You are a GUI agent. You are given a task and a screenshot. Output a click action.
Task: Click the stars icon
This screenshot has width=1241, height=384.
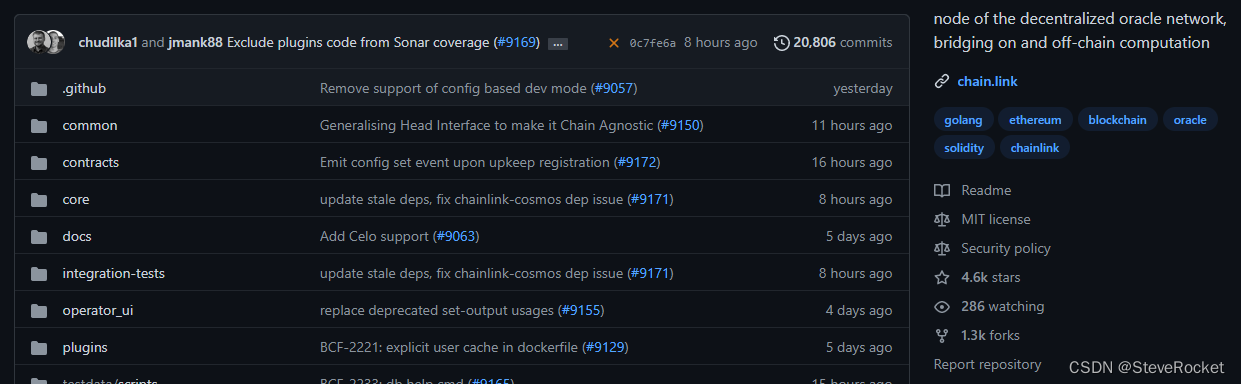(x=941, y=277)
